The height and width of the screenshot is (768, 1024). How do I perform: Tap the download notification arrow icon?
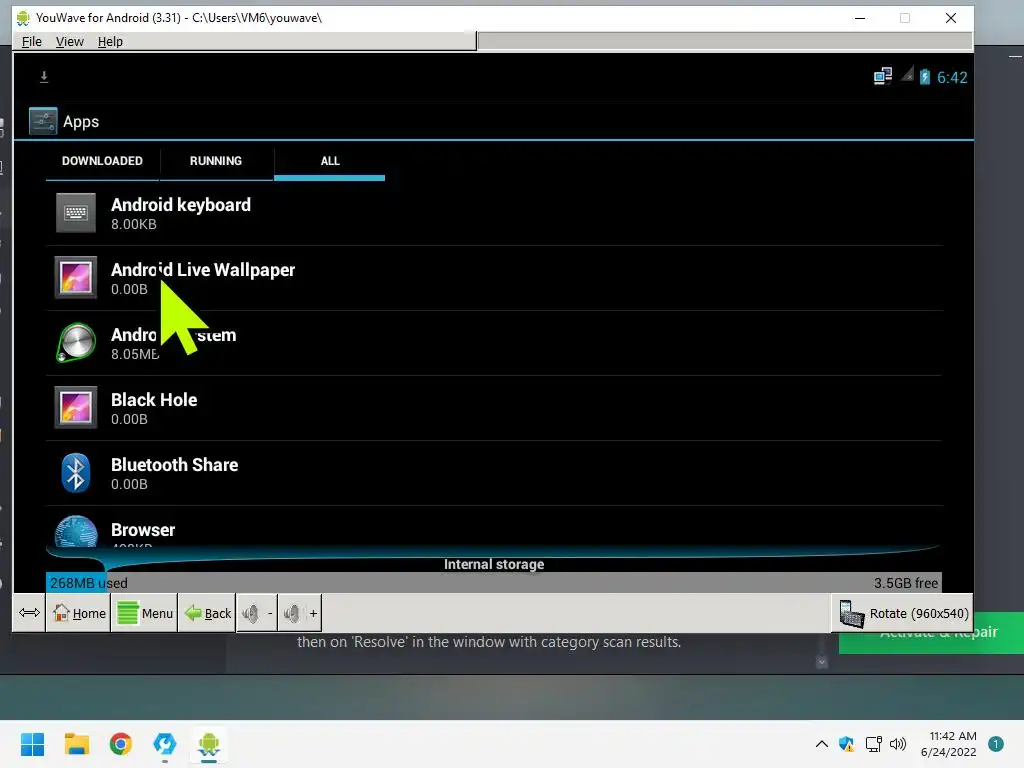pyautogui.click(x=44, y=77)
